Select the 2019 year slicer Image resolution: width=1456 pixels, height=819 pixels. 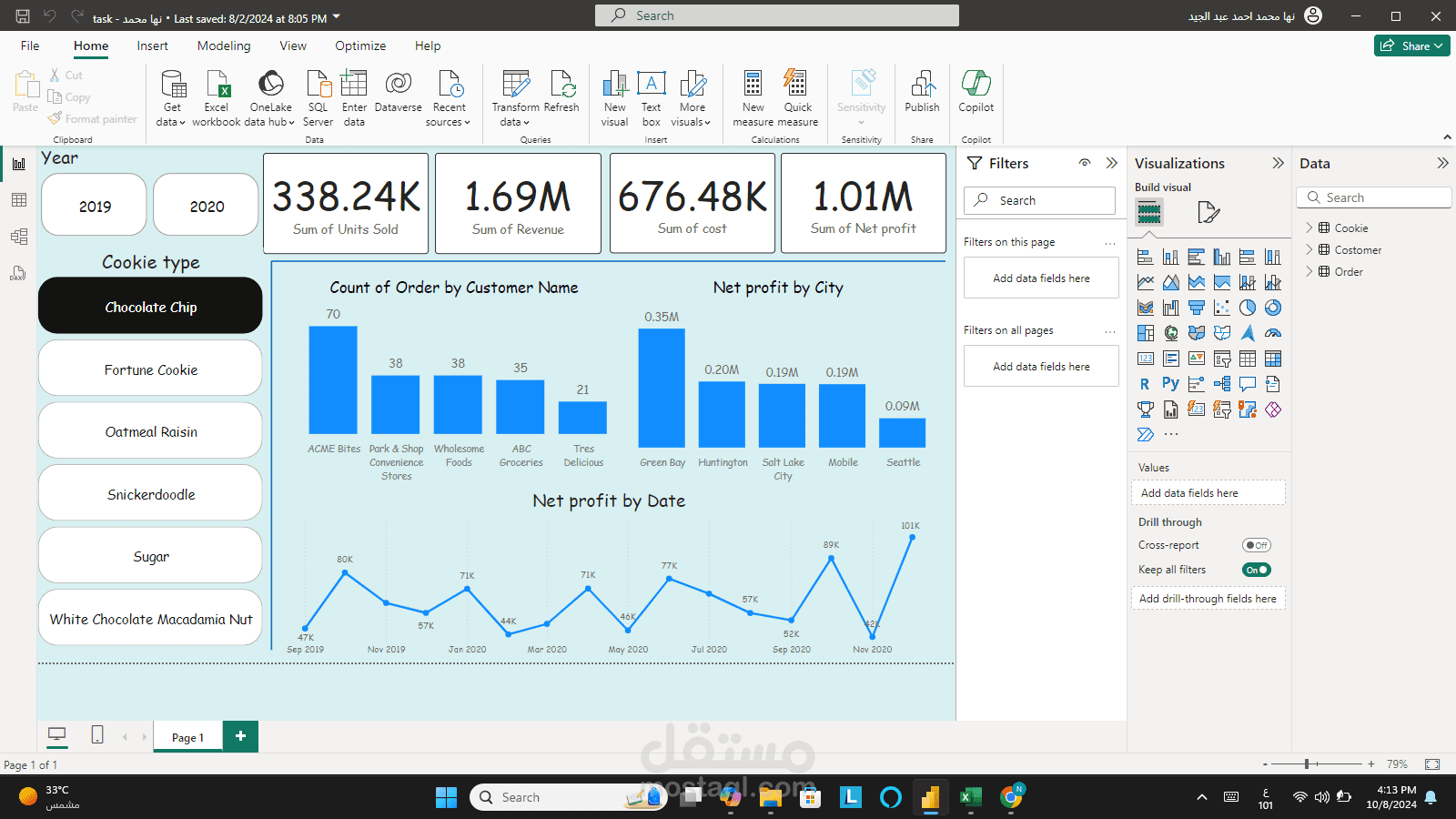(x=95, y=205)
